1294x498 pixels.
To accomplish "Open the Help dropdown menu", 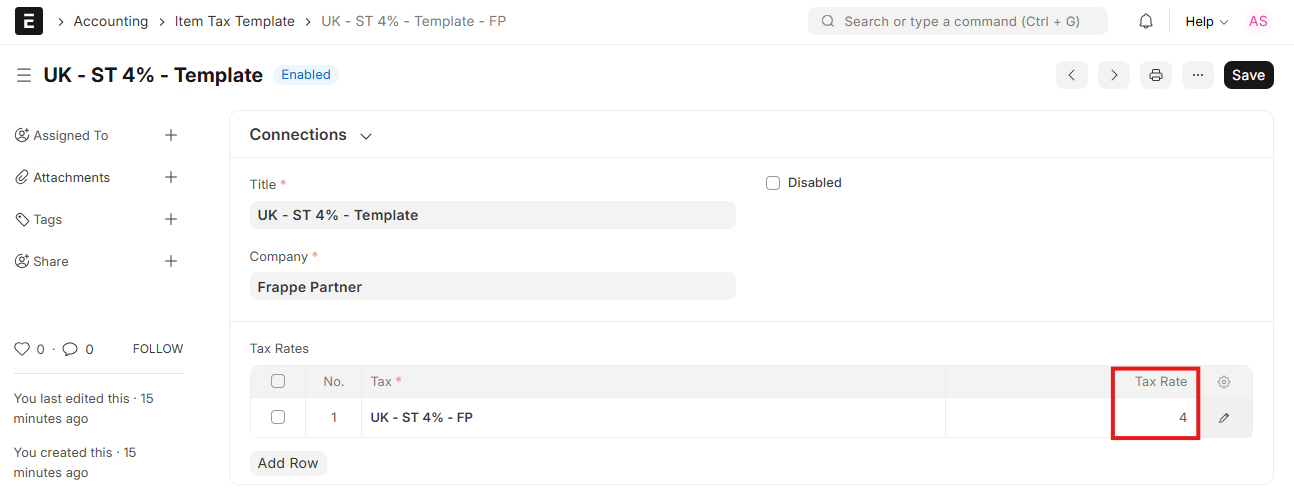I will pos(1206,21).
